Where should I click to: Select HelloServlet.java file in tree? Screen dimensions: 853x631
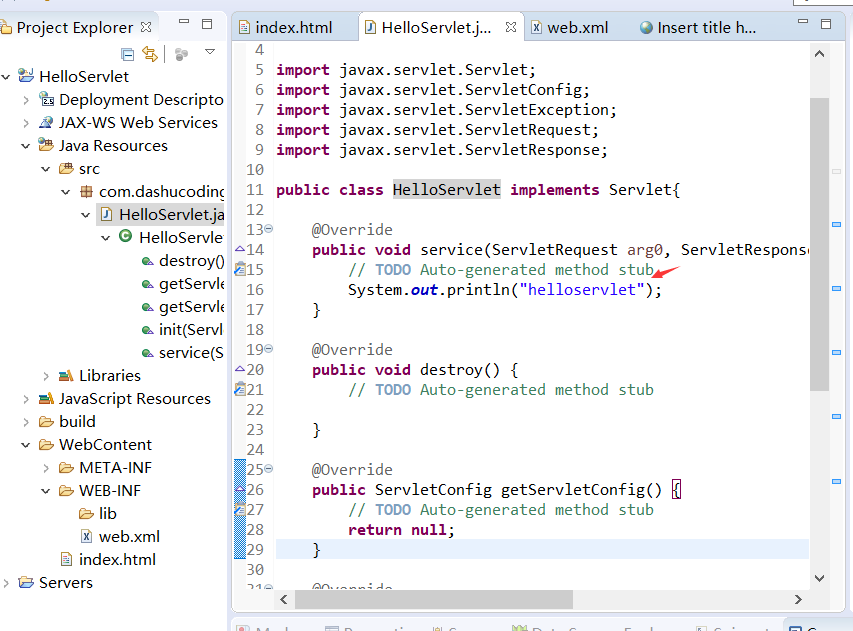[161, 215]
